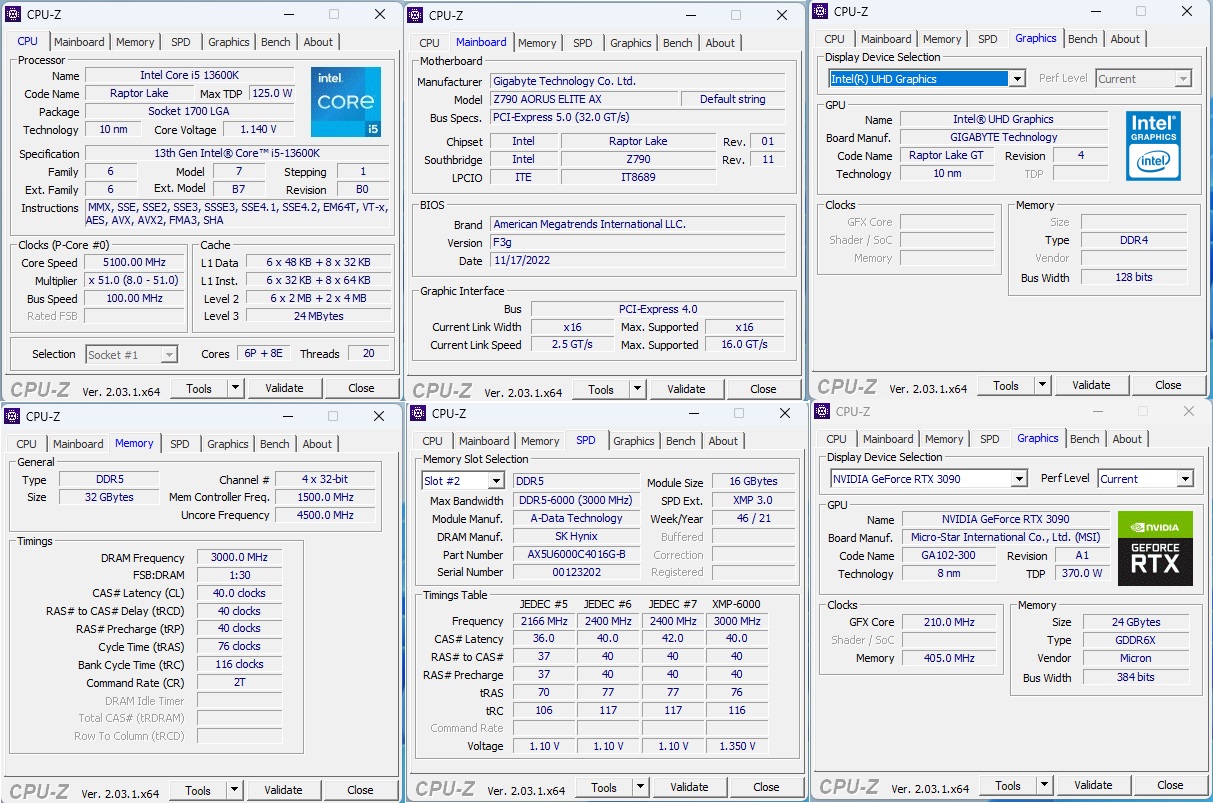
Task: Click the 24 GBytes GPU memory size
Action: (x=1136, y=622)
